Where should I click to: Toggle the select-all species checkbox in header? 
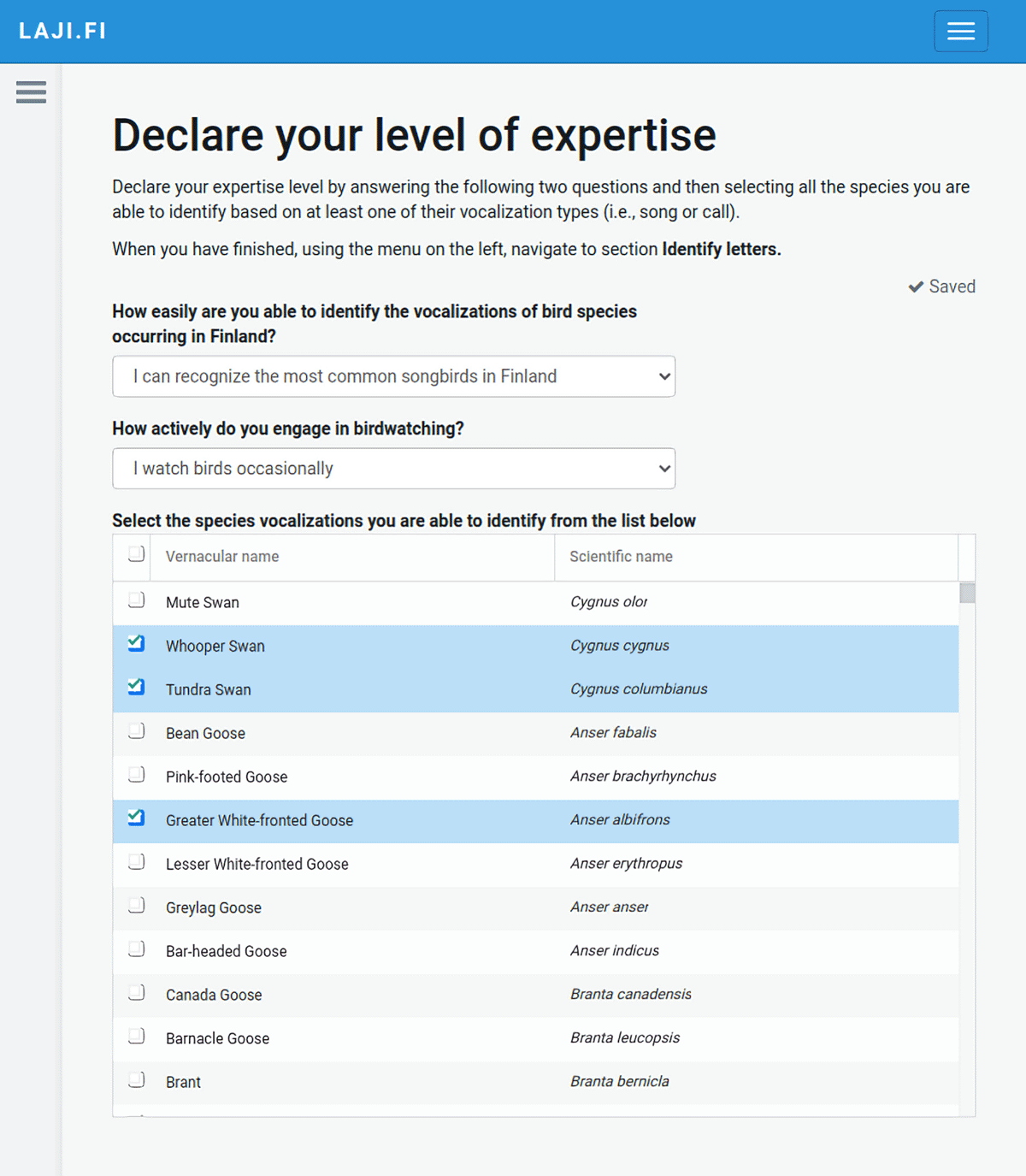[x=136, y=554]
